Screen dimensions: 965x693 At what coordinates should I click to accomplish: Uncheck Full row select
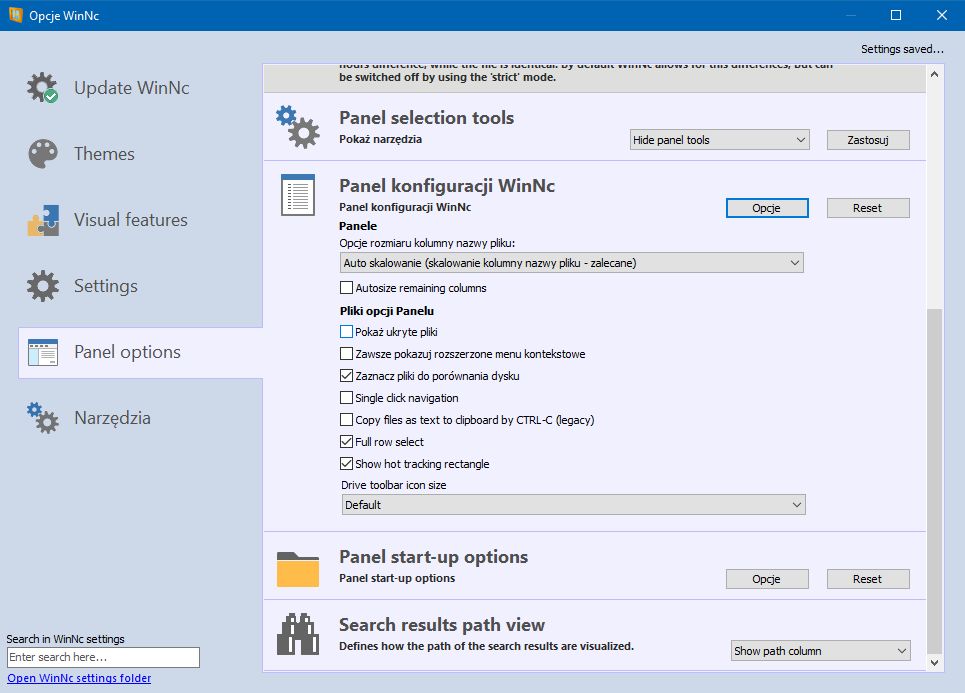point(346,442)
